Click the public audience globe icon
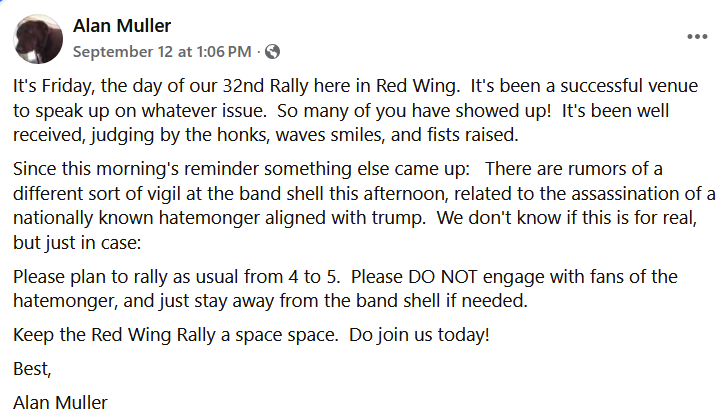This screenshot has width=721, height=413. coord(272,51)
